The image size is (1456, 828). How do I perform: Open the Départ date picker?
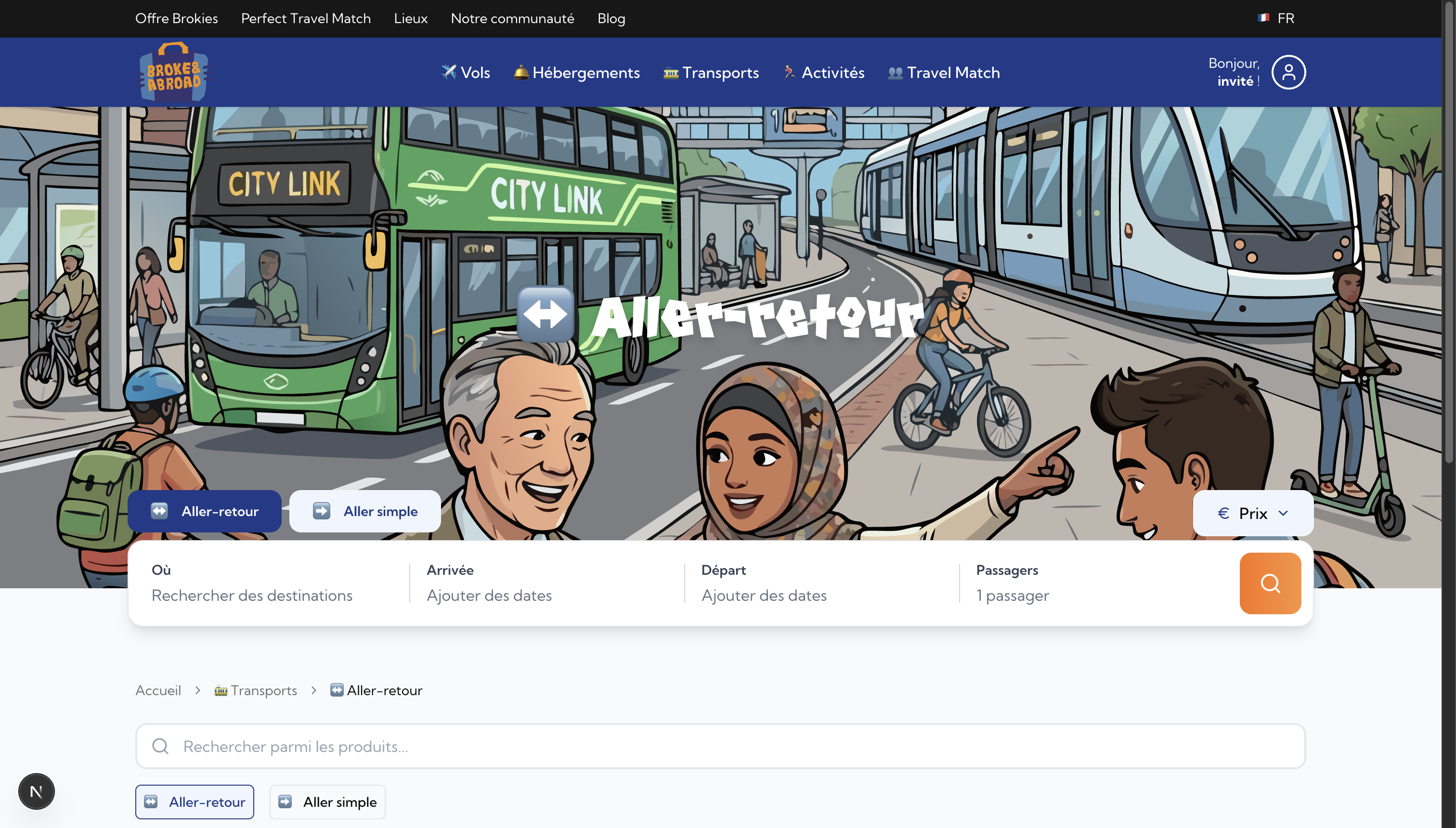[x=821, y=583]
